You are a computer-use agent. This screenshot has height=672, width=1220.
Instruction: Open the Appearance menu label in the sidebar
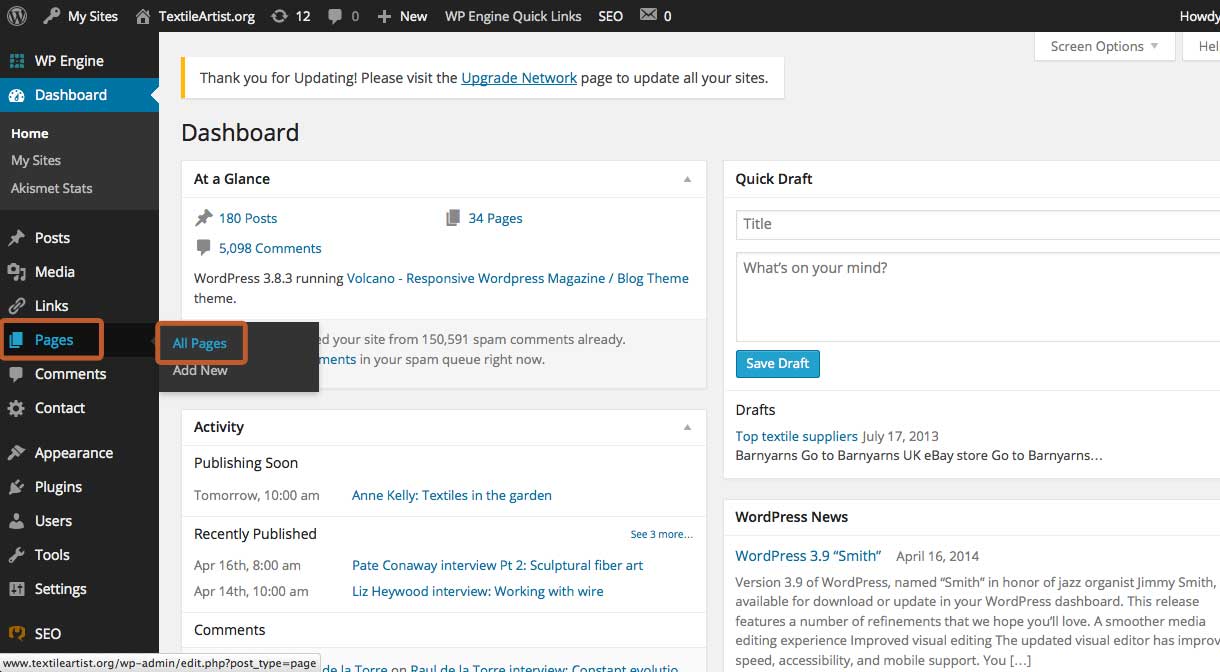click(74, 453)
